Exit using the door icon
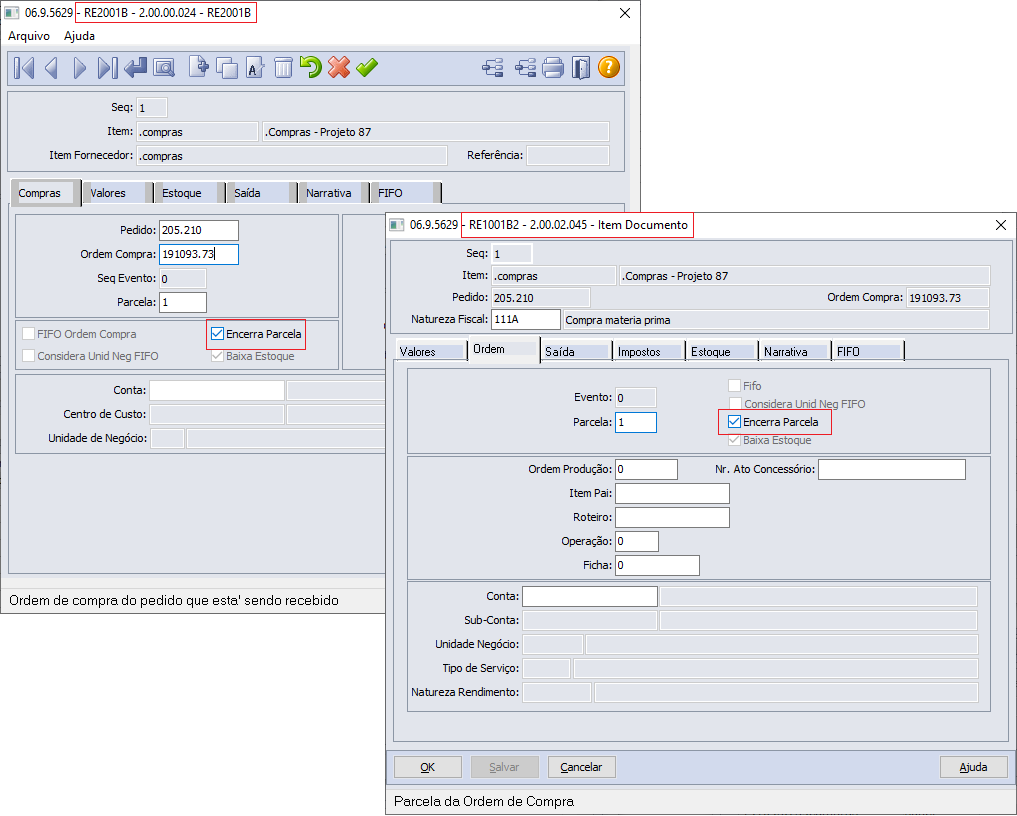The width and height of the screenshot is (1017, 816). point(580,67)
